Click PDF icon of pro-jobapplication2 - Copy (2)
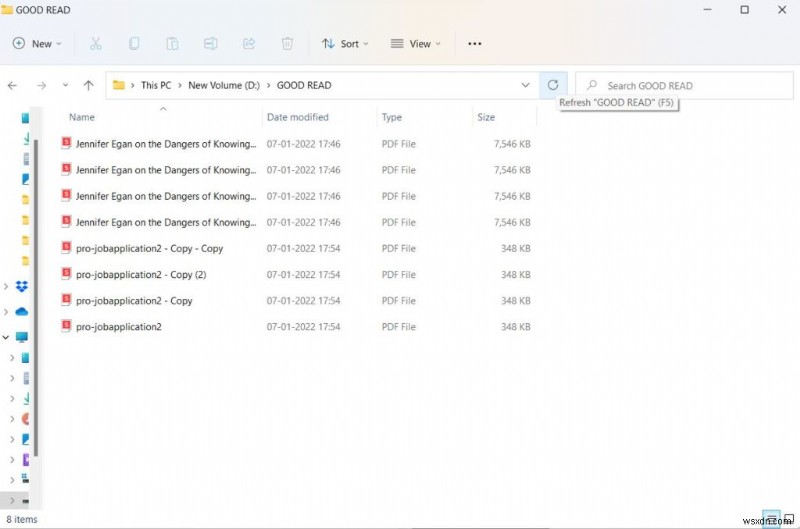 pyautogui.click(x=66, y=274)
